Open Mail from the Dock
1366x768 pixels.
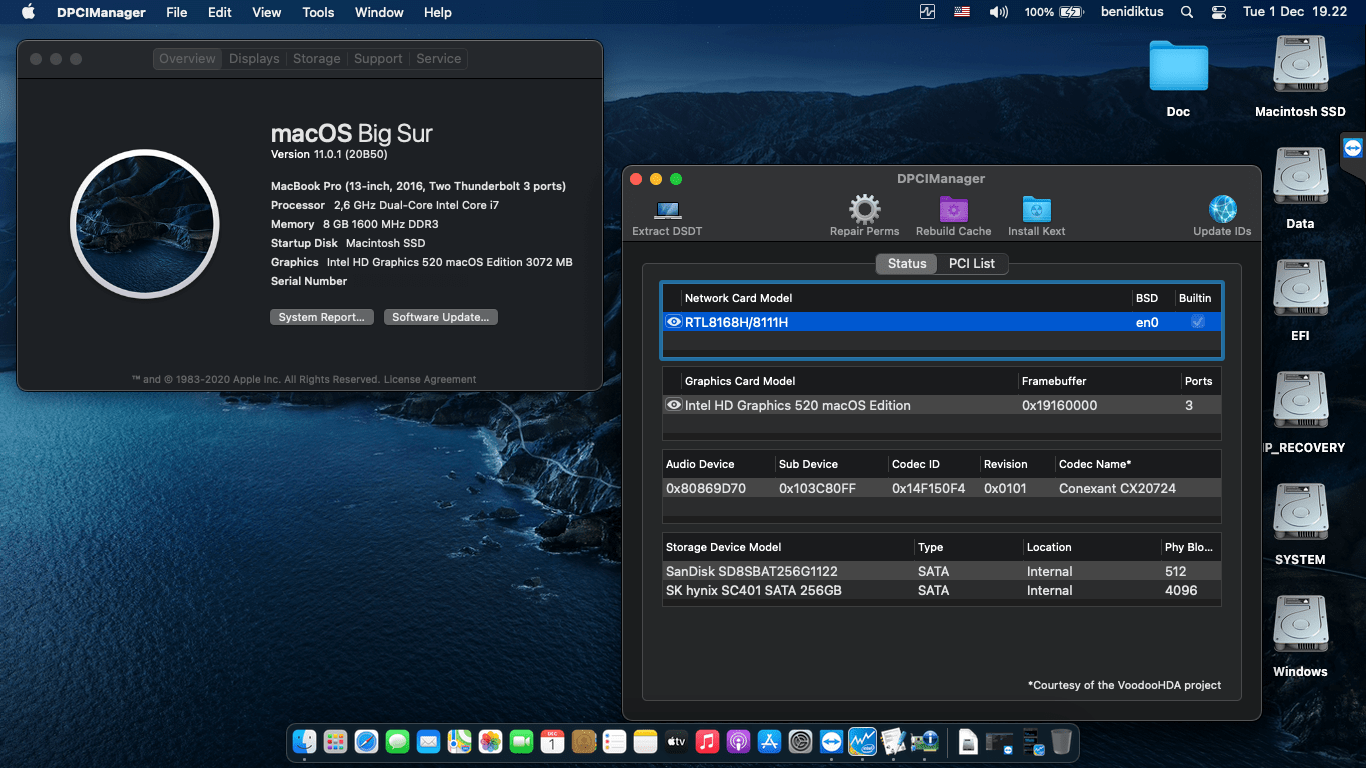[428, 741]
